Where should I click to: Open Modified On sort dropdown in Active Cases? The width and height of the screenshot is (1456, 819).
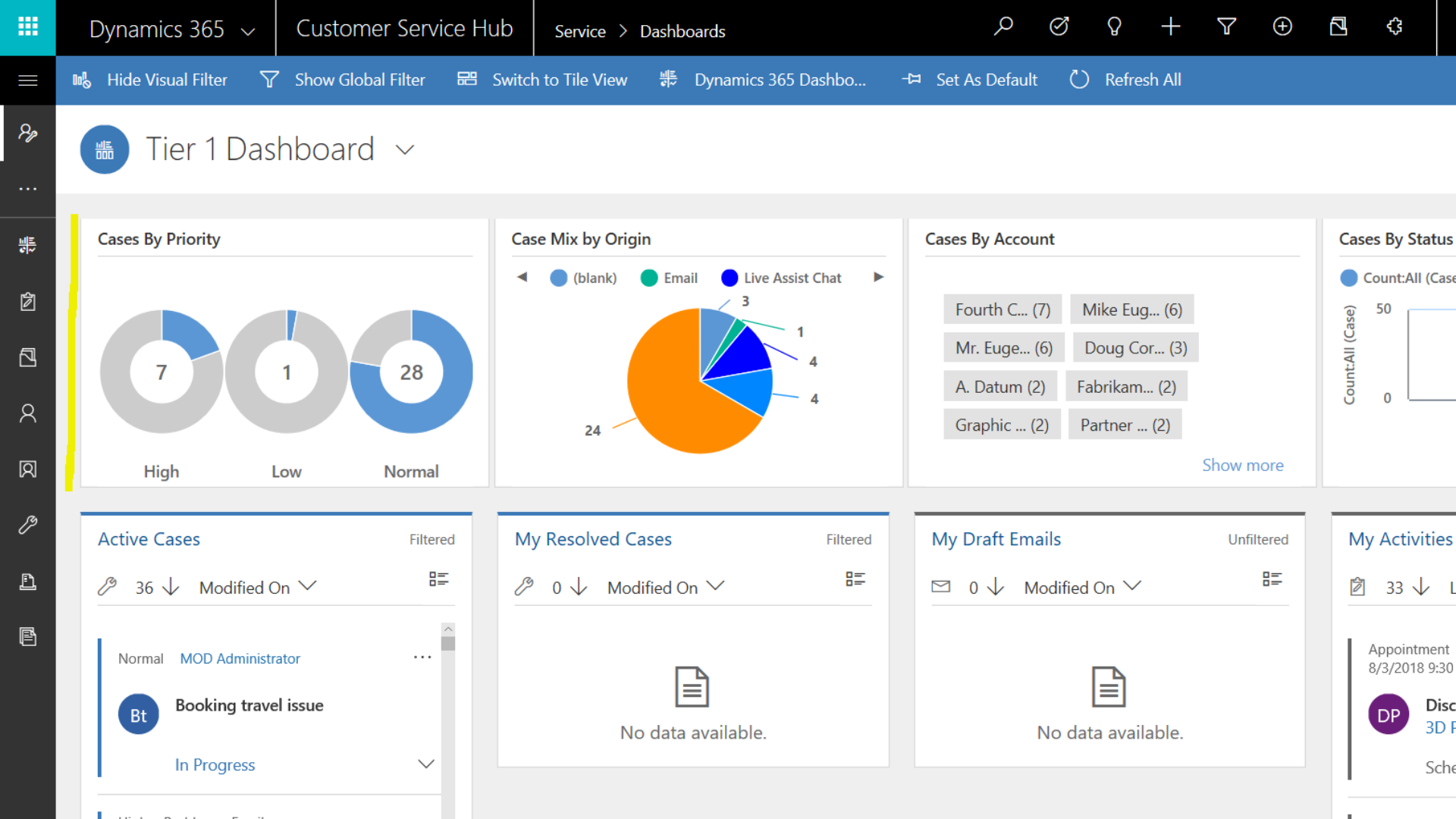[x=258, y=587]
